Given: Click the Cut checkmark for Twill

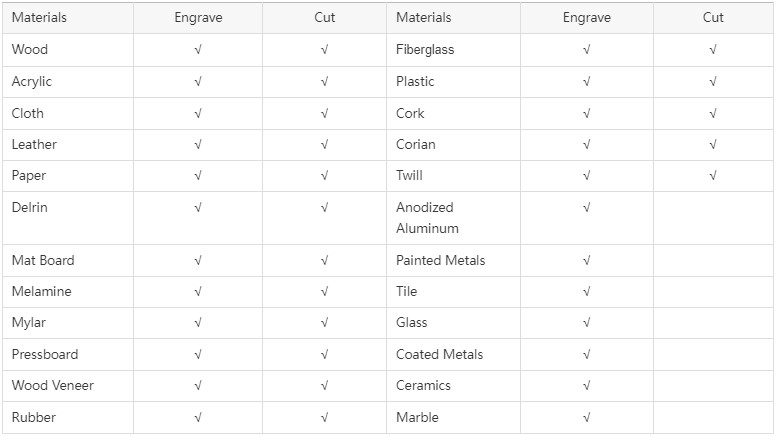Looking at the screenshot, I should coord(713,175).
